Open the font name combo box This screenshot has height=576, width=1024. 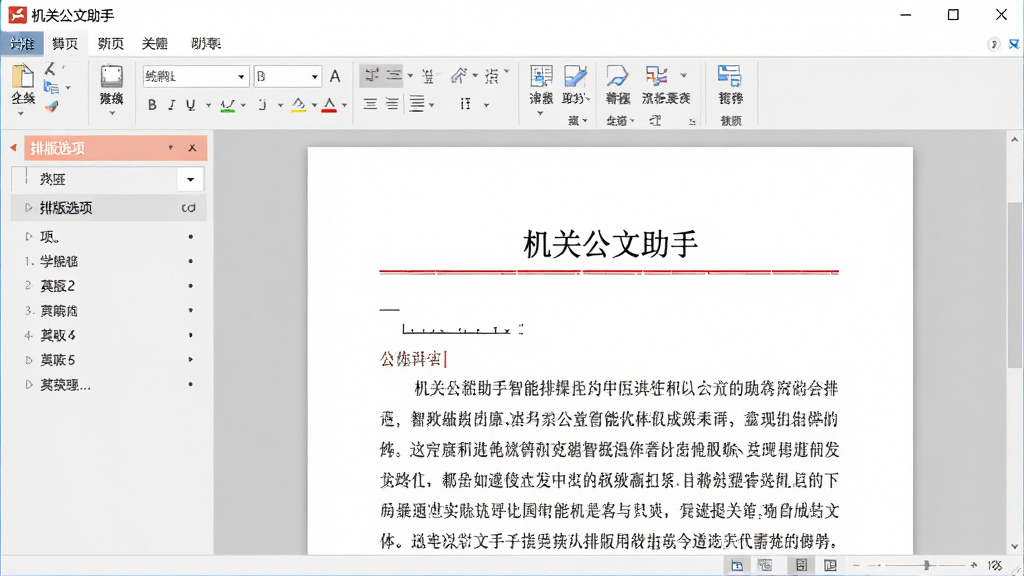[195, 76]
